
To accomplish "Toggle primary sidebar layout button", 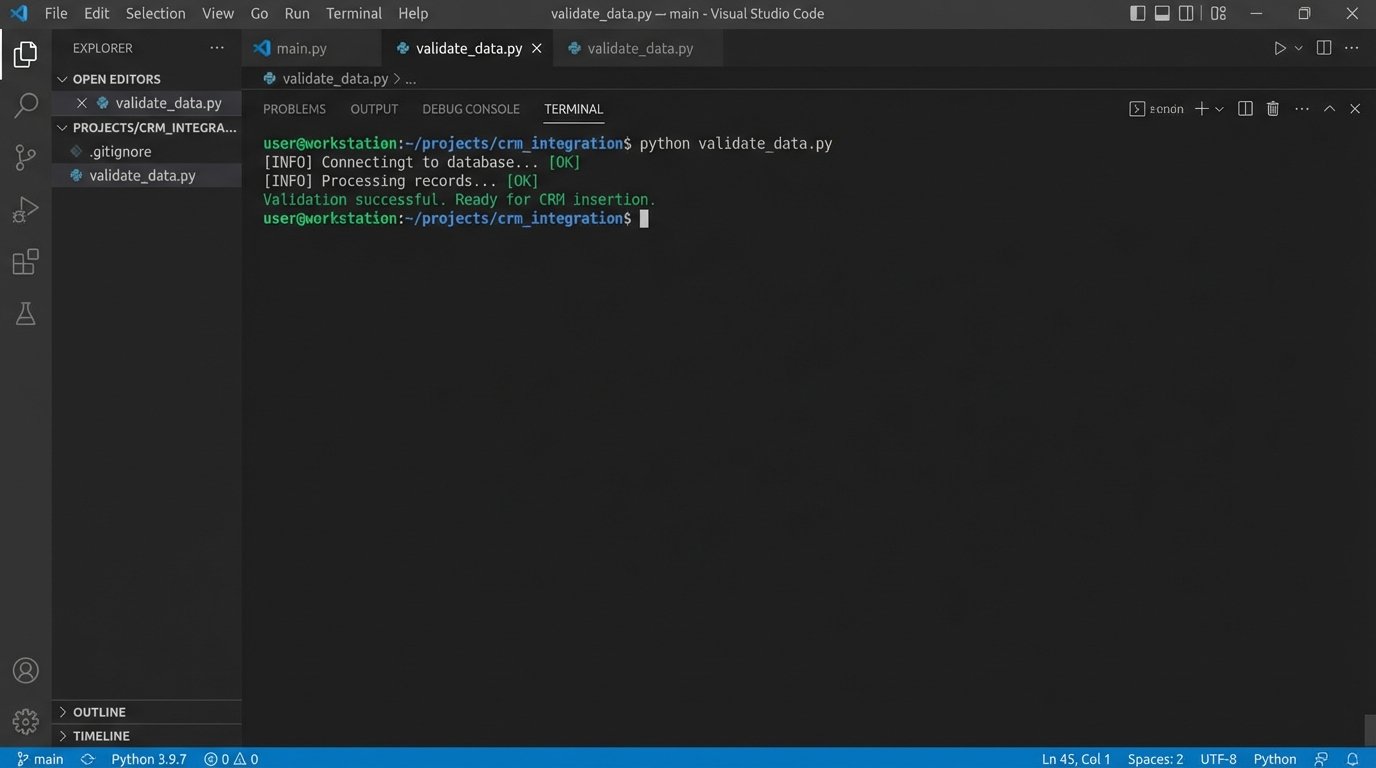I will (1138, 13).
